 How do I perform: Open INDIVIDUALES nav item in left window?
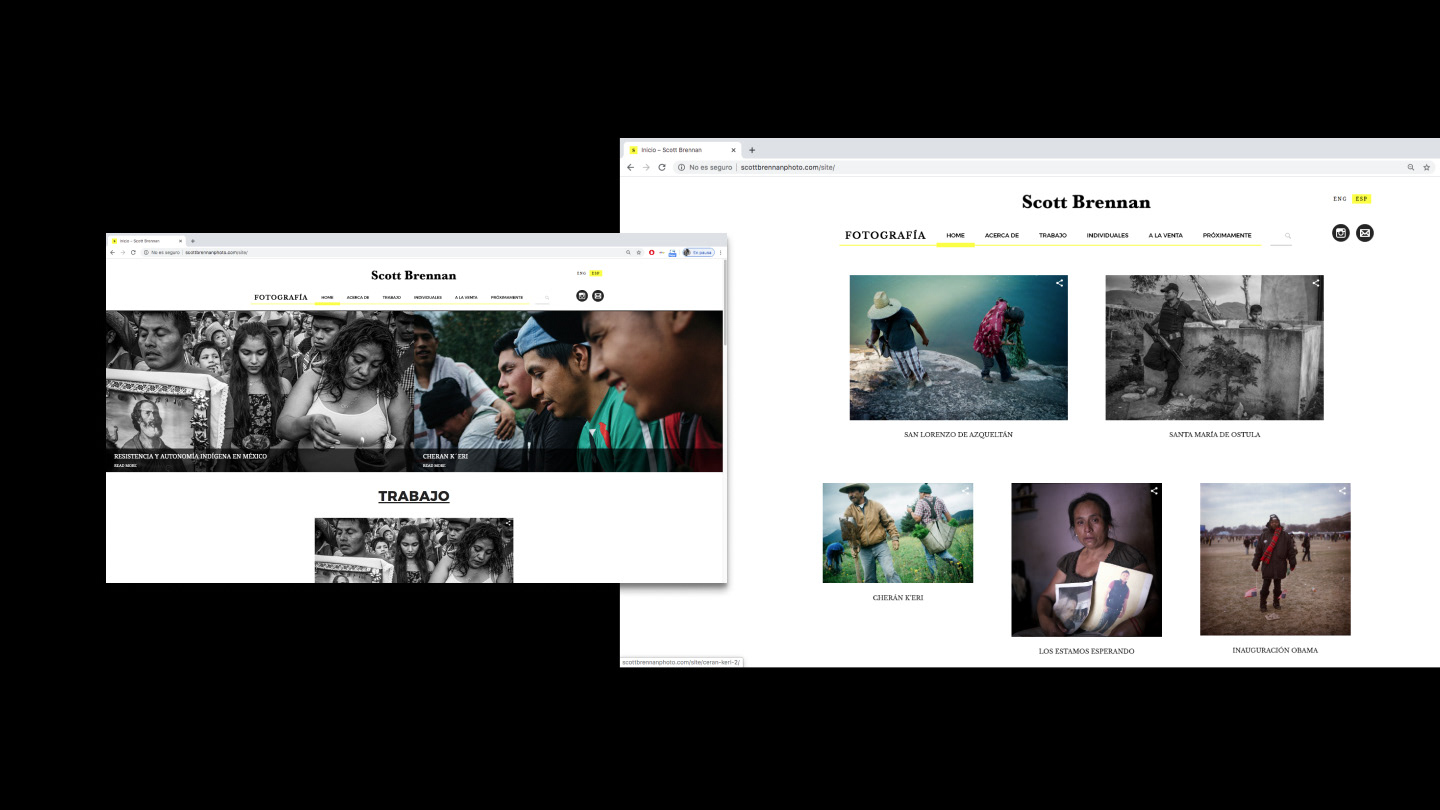[428, 297]
